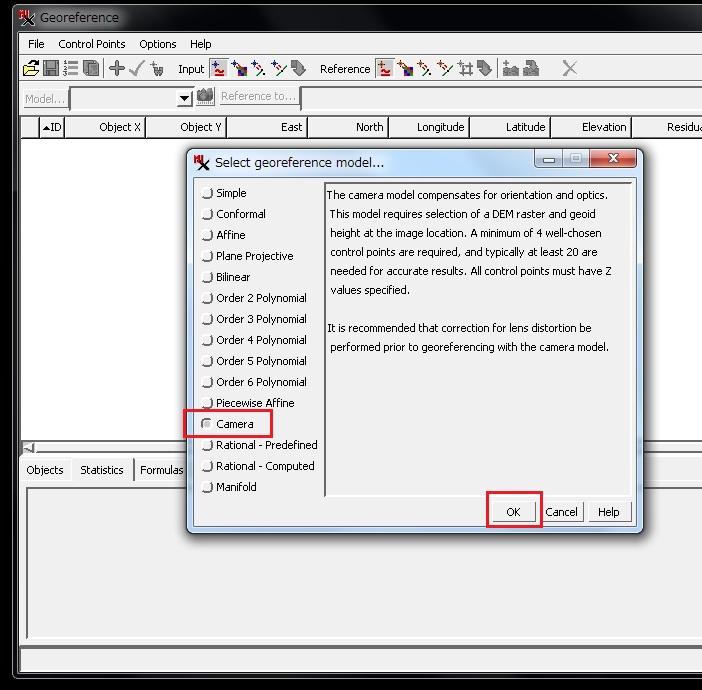
Task: Select the Order 3 Polynomial radio button
Action: [207, 319]
